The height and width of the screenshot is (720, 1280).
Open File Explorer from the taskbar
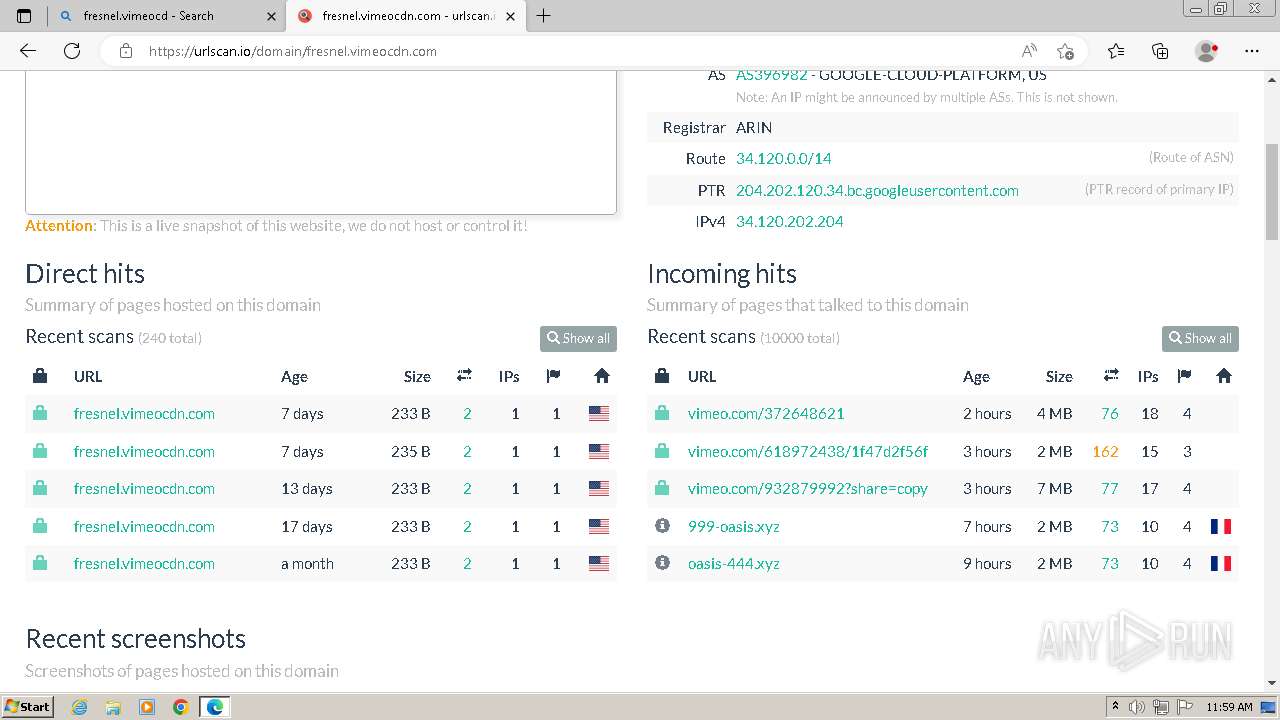click(x=113, y=706)
